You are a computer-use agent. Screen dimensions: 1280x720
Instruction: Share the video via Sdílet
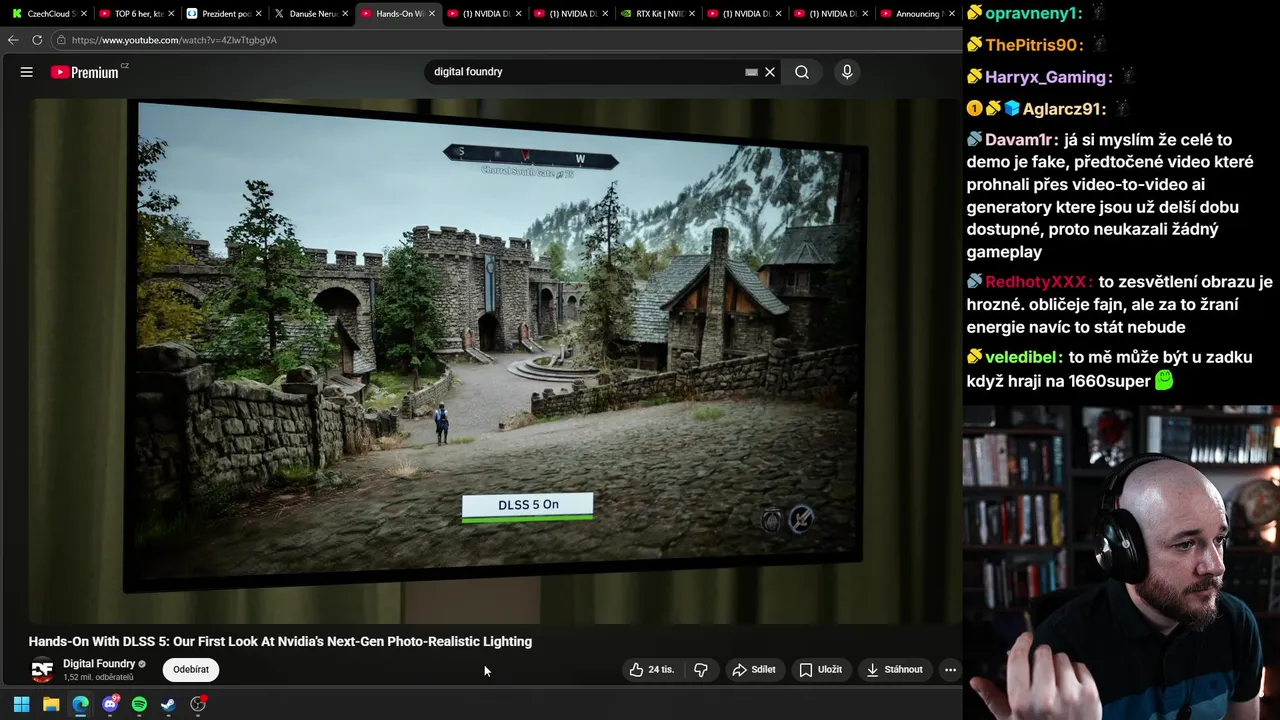[754, 670]
